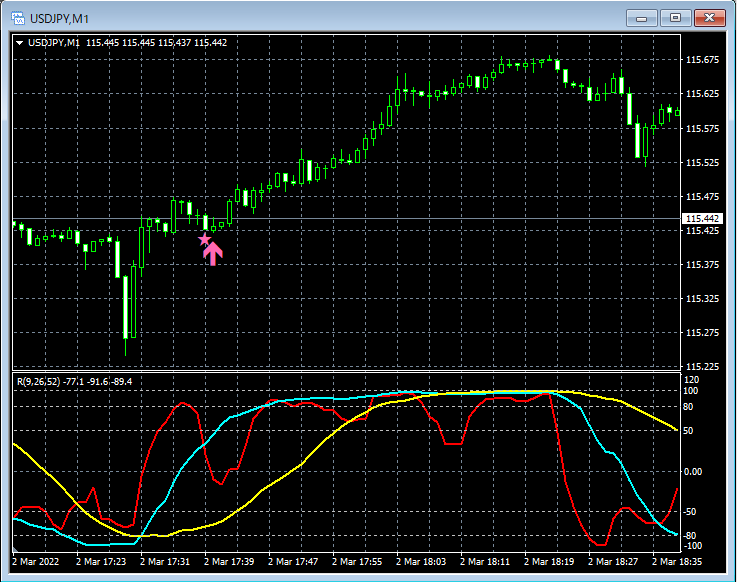Screen dimensions: 737x582
Task: Click the 2 Mar 17:31 time label
Action: pyautogui.click(x=165, y=561)
